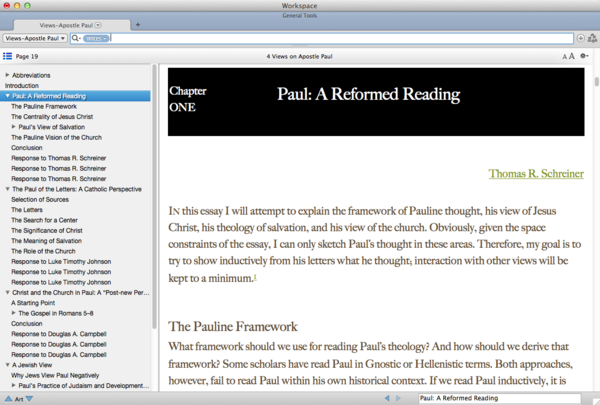The width and height of the screenshot is (600, 405).
Task: Select Christ and the Church in Paul entry
Action: coord(80,292)
